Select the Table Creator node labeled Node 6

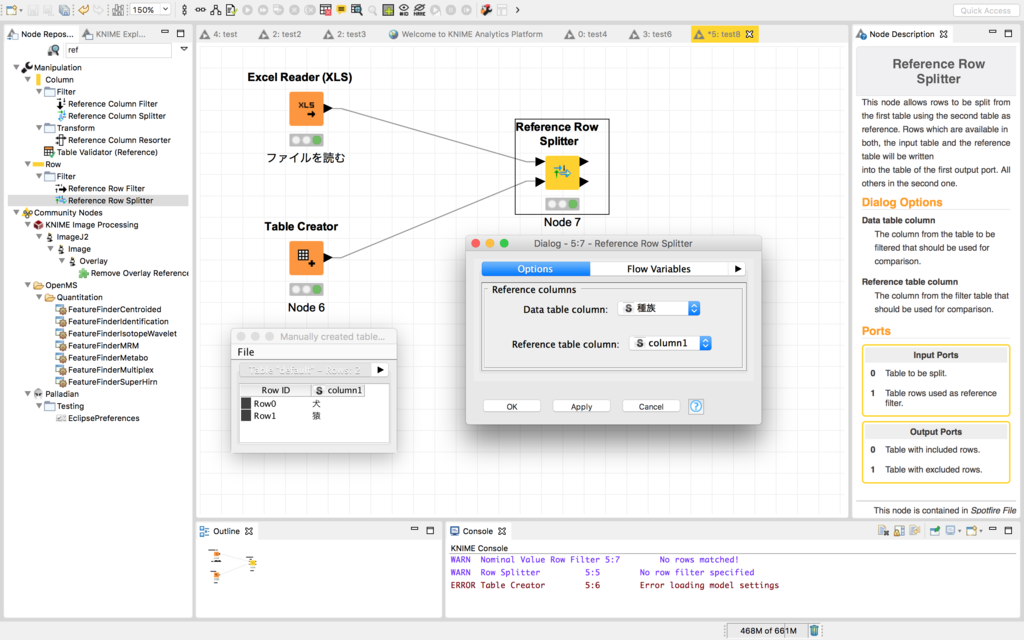(x=306, y=258)
